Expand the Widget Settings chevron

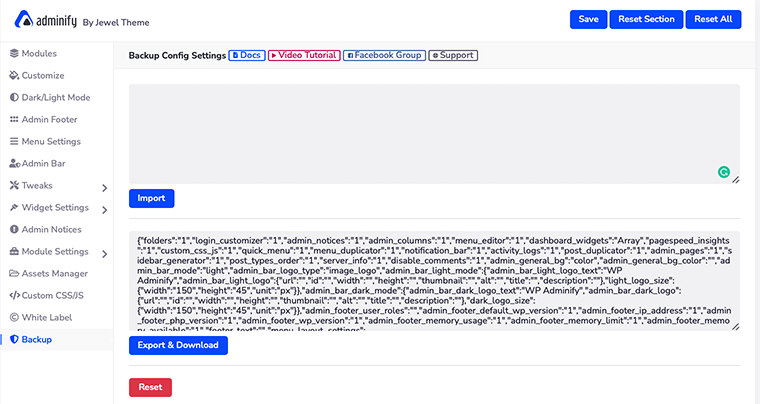pos(104,208)
